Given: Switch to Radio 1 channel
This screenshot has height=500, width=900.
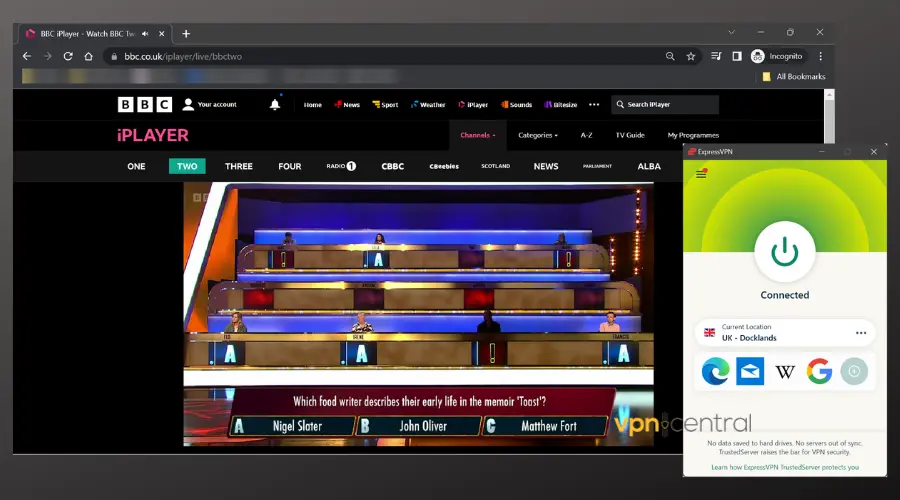Looking at the screenshot, I should pyautogui.click(x=341, y=166).
